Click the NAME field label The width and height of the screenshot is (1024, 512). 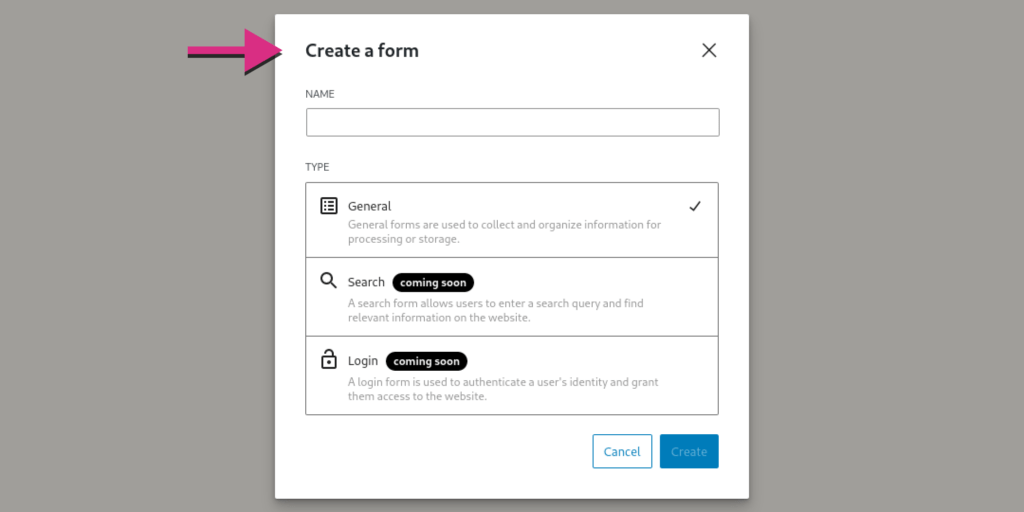[x=320, y=94]
